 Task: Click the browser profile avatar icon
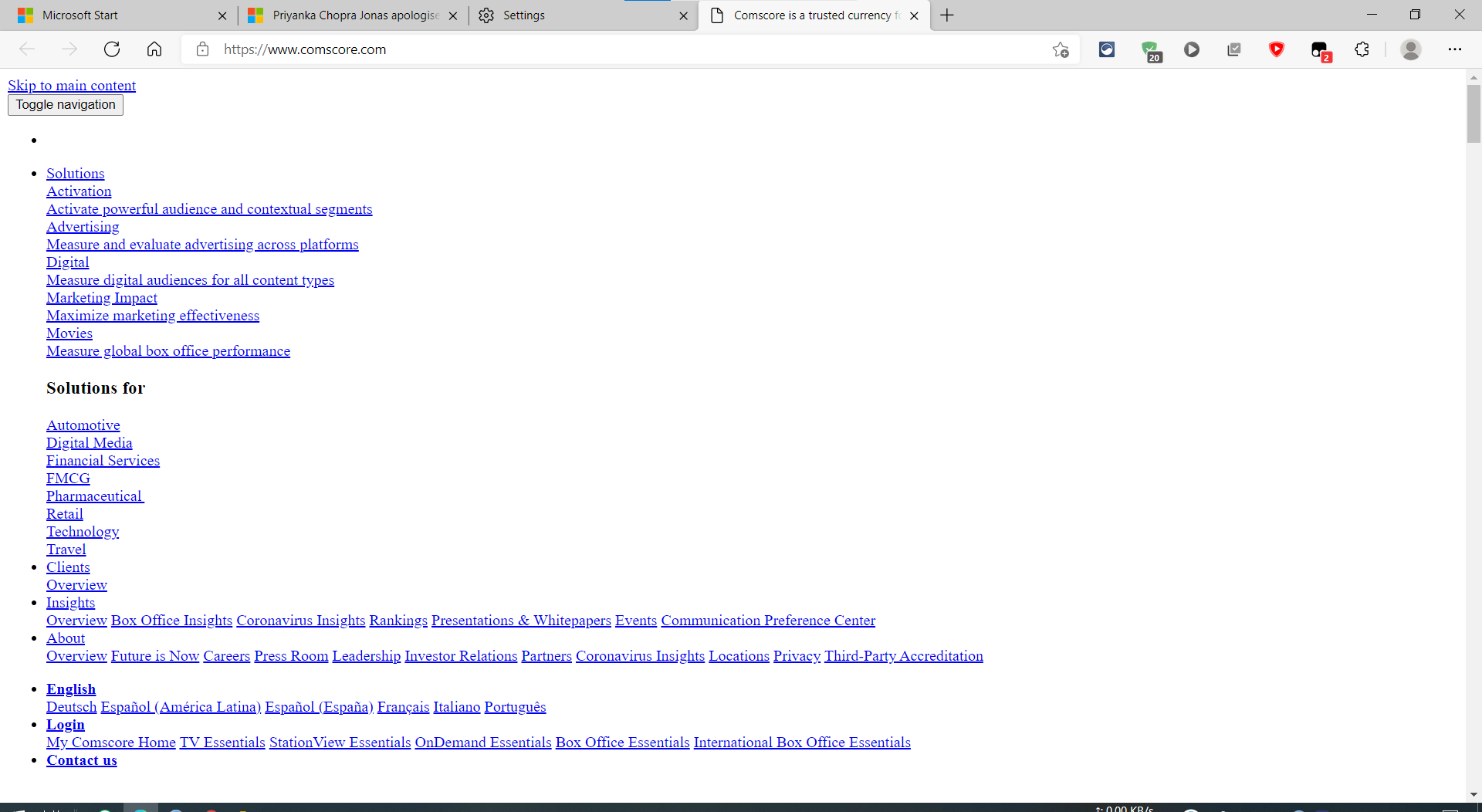pos(1411,49)
